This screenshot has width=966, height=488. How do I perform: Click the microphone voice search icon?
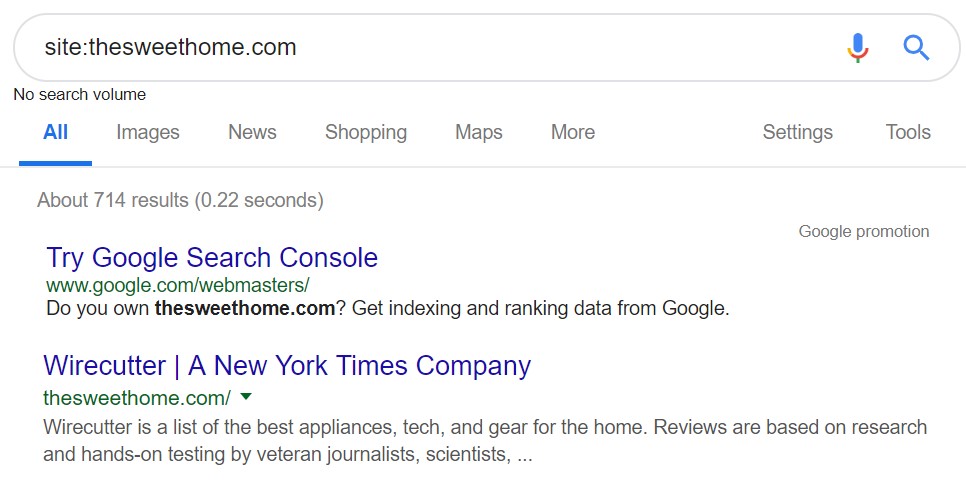857,47
